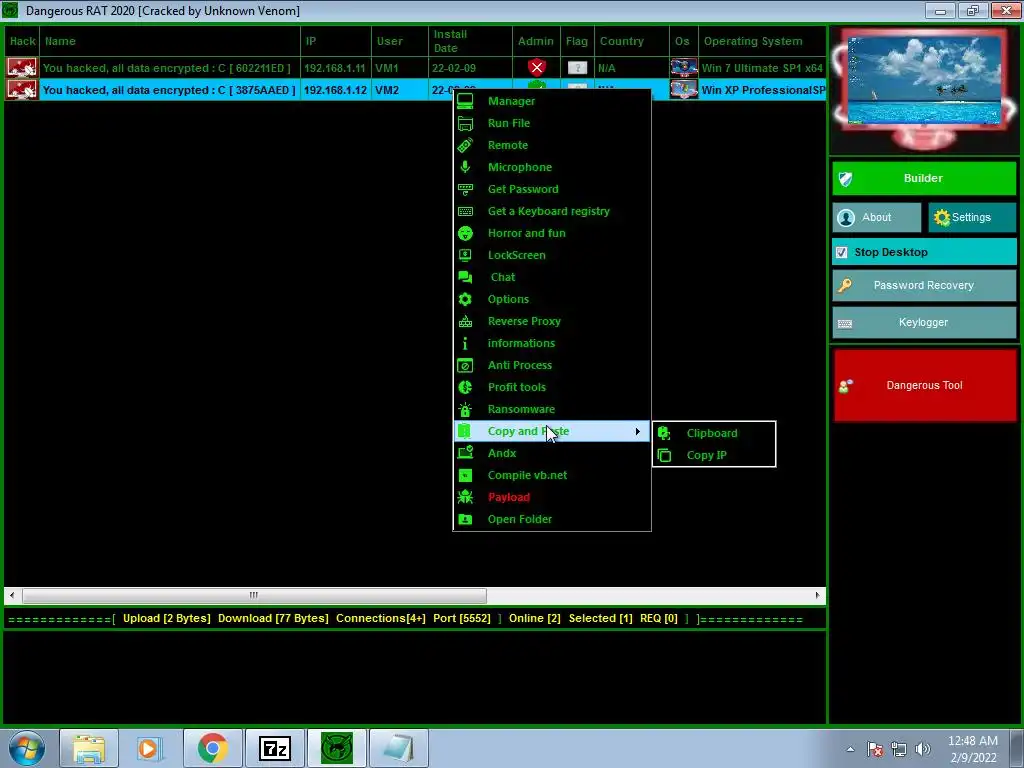1024x768 pixels.
Task: Click 'Download [77 Bytes]' in status bar
Action: tap(273, 618)
